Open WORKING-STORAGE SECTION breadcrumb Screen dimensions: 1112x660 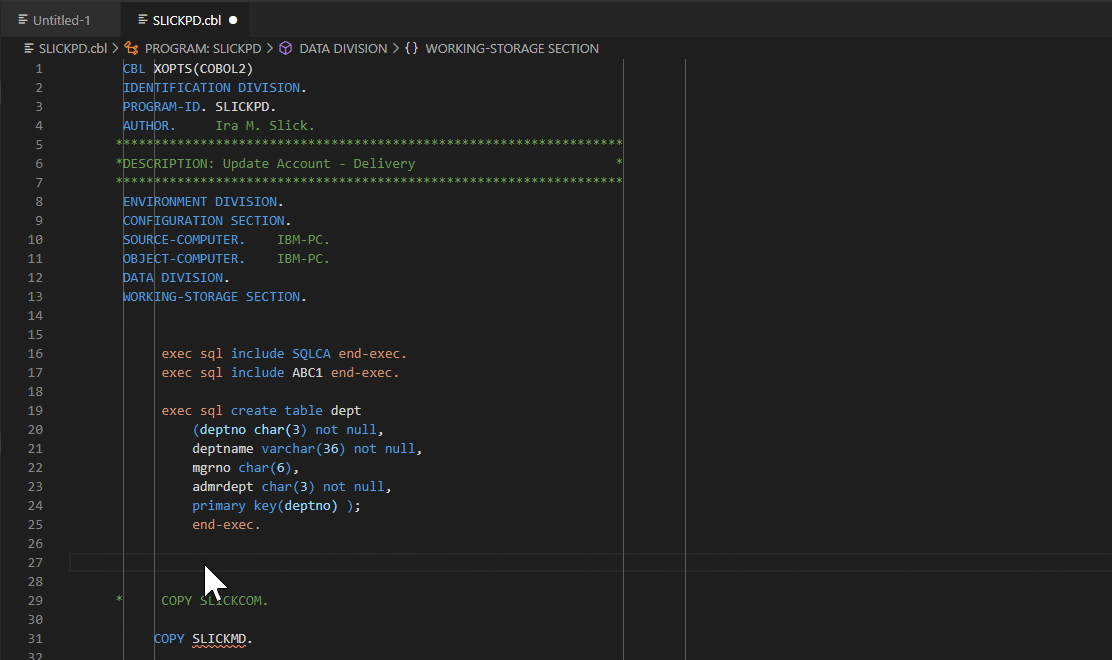(512, 48)
